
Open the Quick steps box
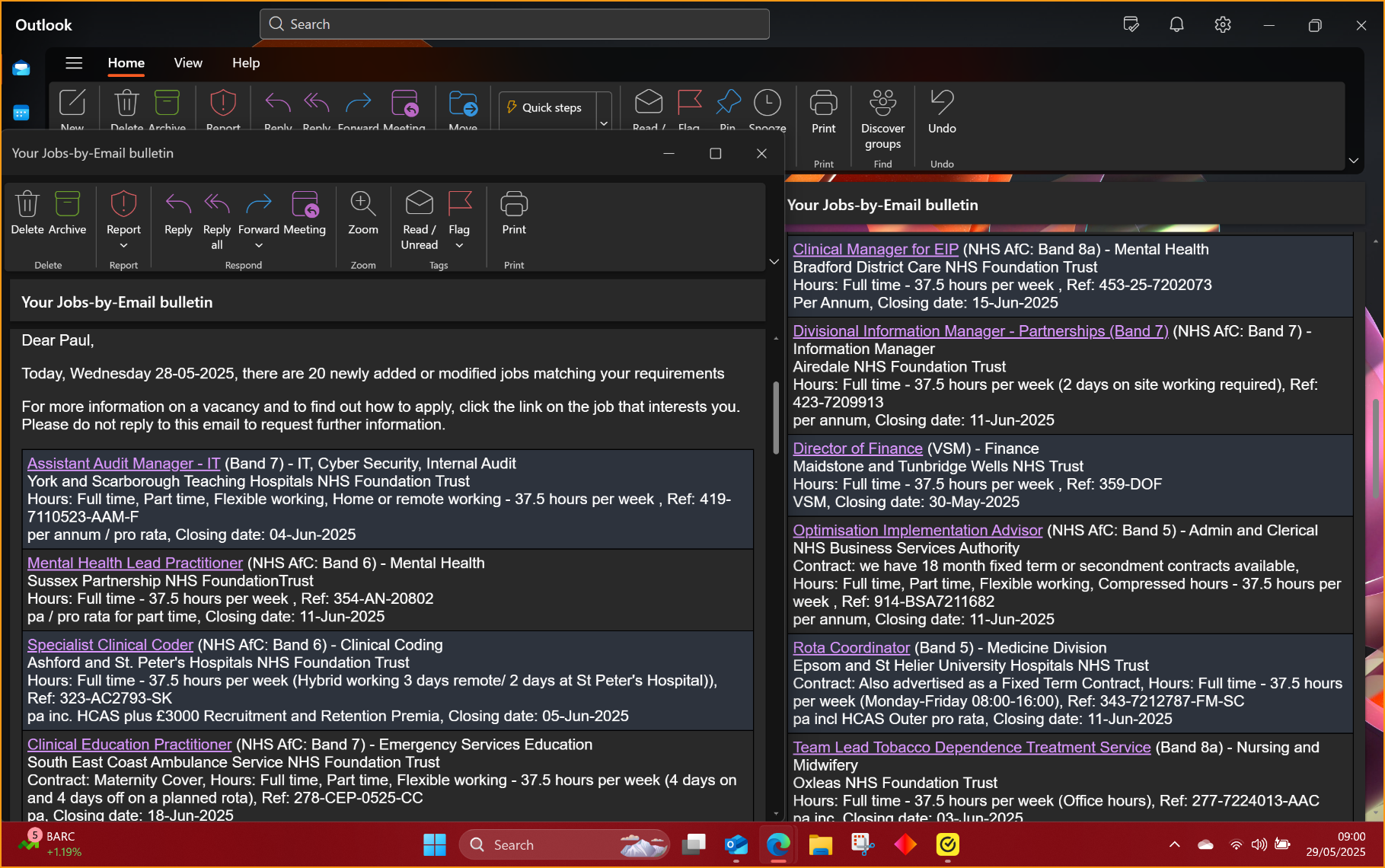pyautogui.click(x=547, y=107)
